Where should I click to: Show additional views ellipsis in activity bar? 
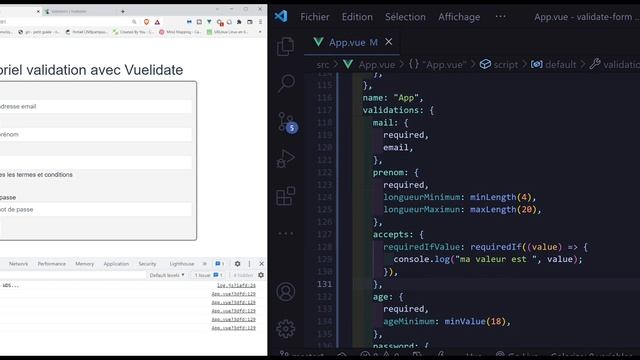pos(286,233)
